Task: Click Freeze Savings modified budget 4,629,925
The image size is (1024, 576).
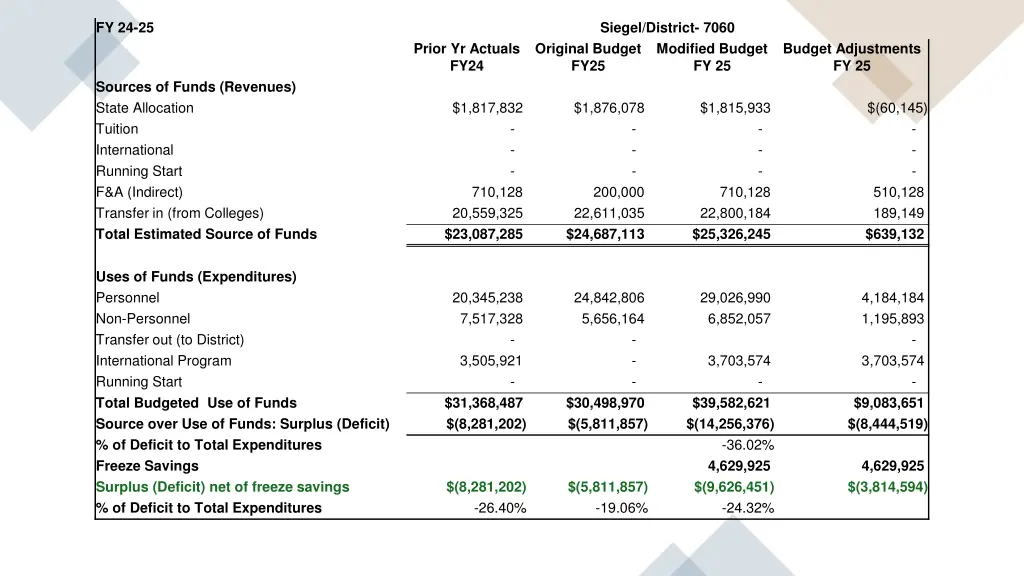Action: [739, 466]
